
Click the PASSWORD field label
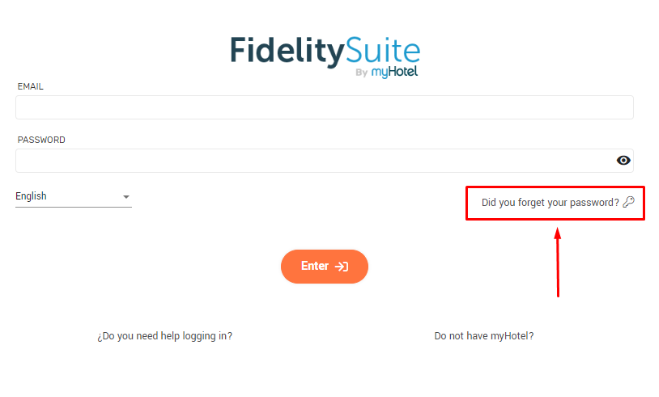click(41, 140)
